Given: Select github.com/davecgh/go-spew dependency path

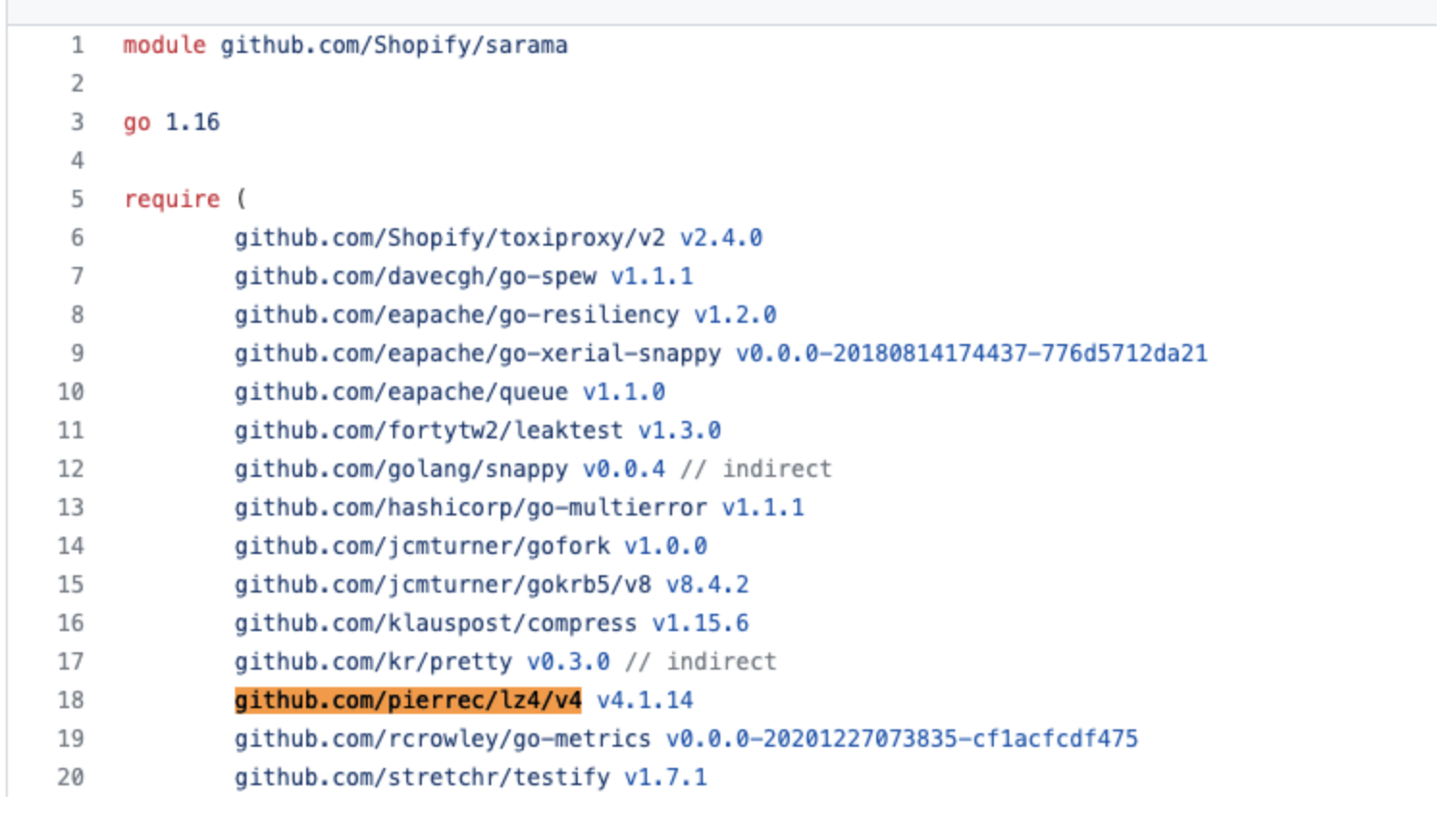Looking at the screenshot, I should click(415, 277).
